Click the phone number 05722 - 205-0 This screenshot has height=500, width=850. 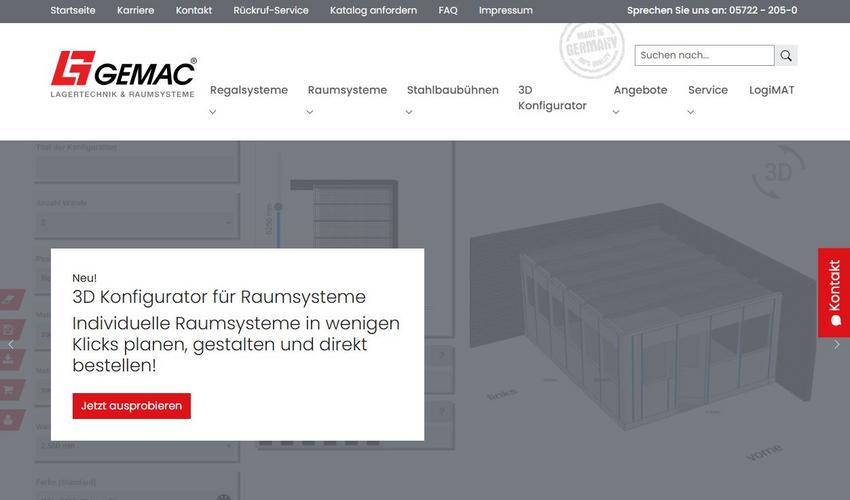point(763,10)
